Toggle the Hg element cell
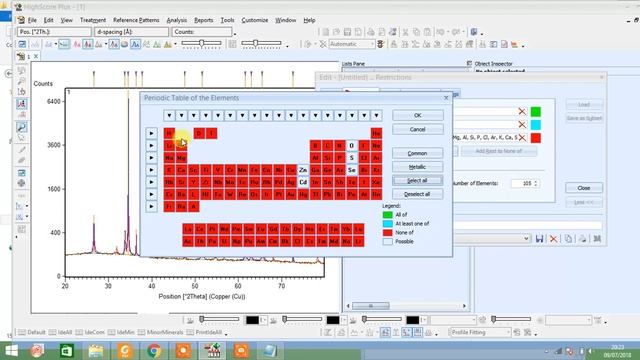The height and width of the screenshot is (360, 640). click(x=303, y=195)
